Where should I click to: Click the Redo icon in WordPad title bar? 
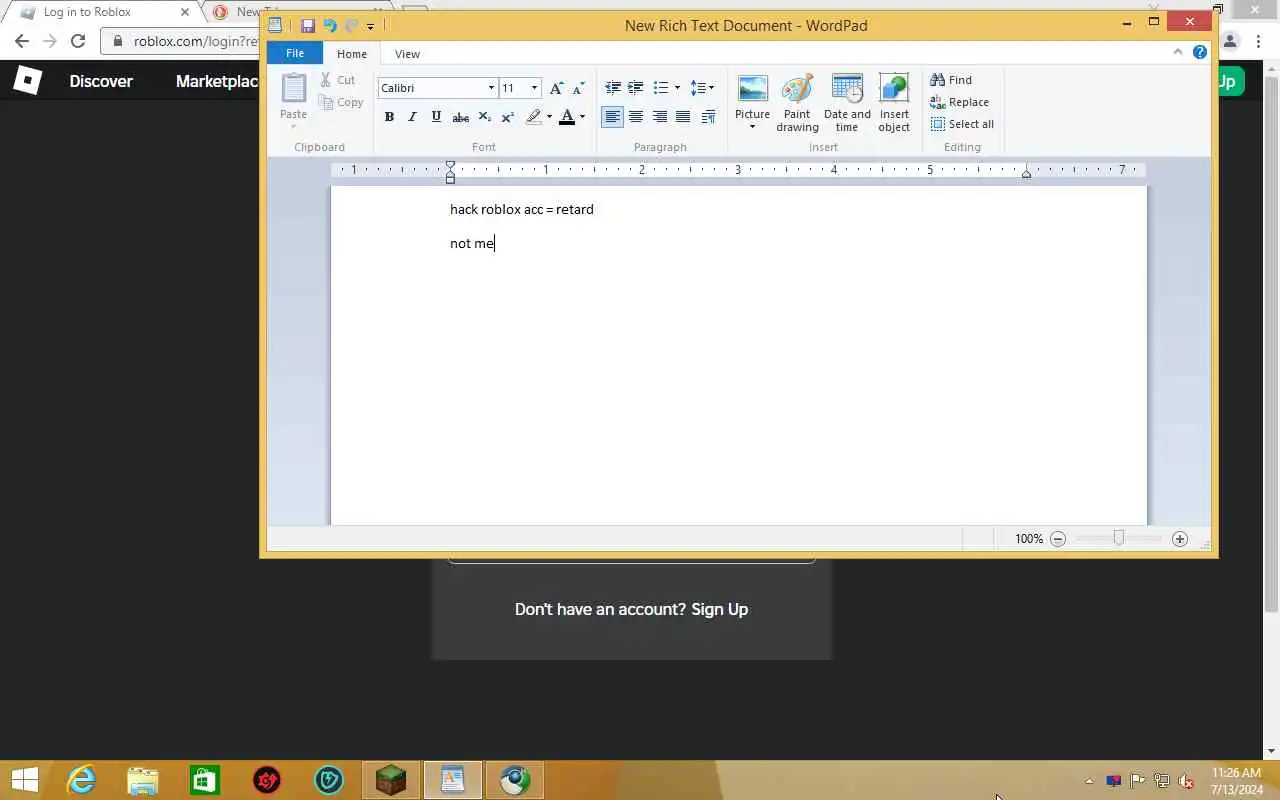[350, 25]
